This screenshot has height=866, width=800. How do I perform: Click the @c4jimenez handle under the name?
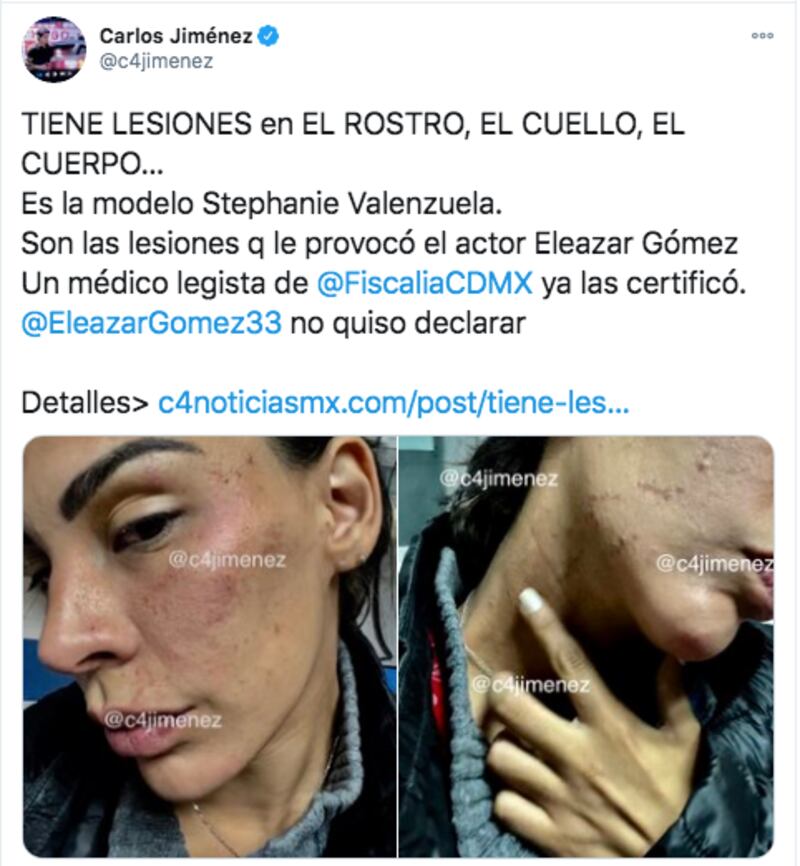coord(156,61)
